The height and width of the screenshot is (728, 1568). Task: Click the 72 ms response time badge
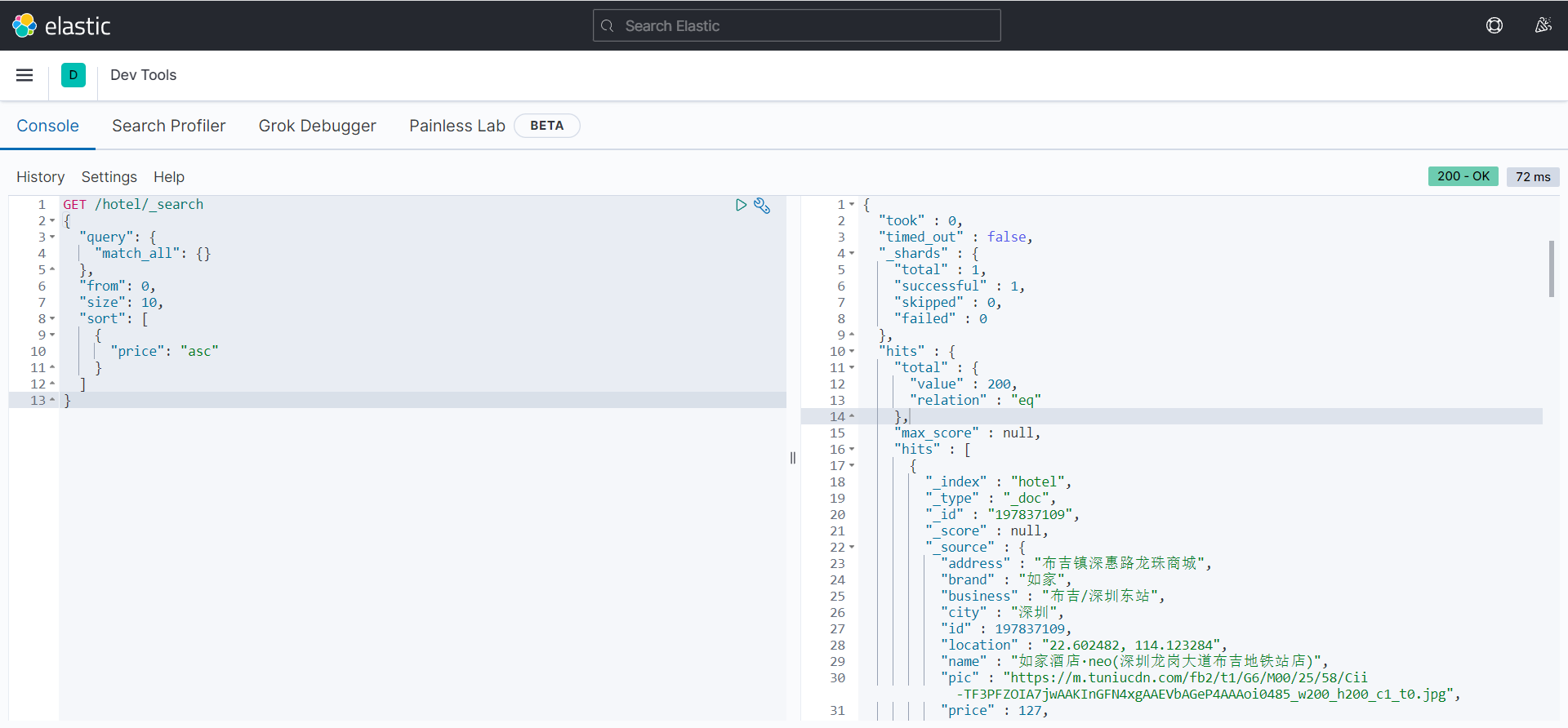(x=1533, y=176)
